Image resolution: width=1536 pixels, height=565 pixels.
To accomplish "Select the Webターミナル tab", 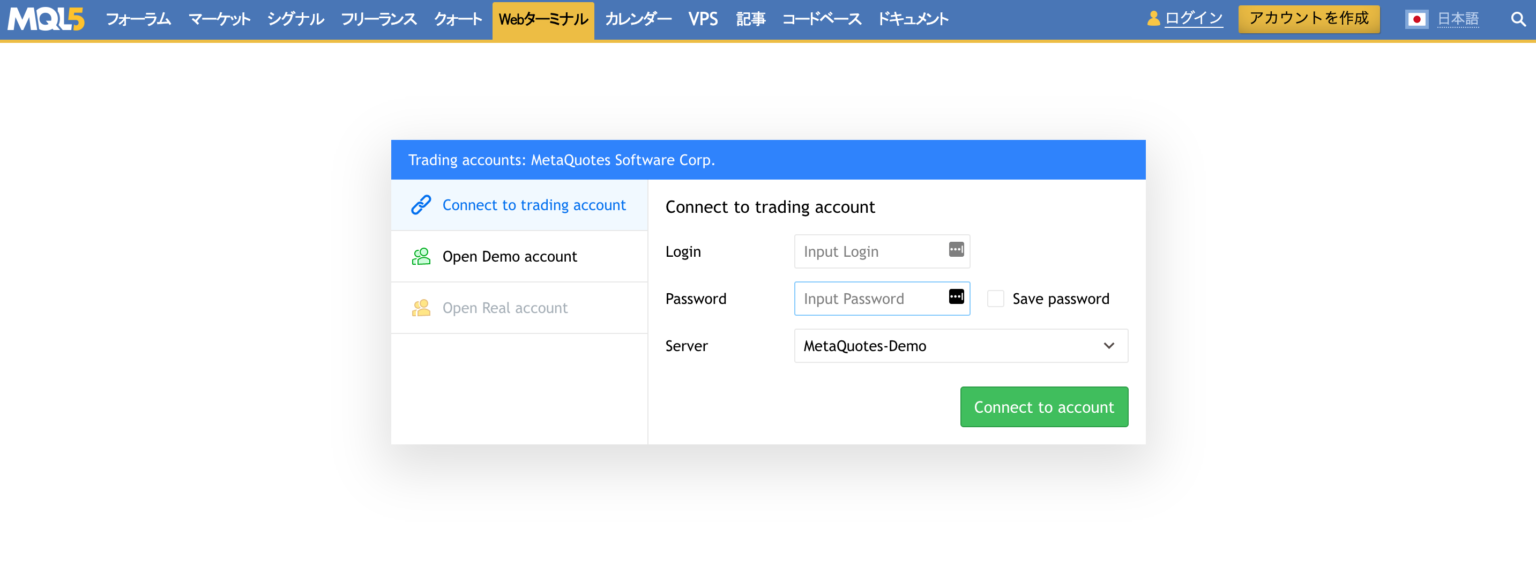I will click(543, 19).
